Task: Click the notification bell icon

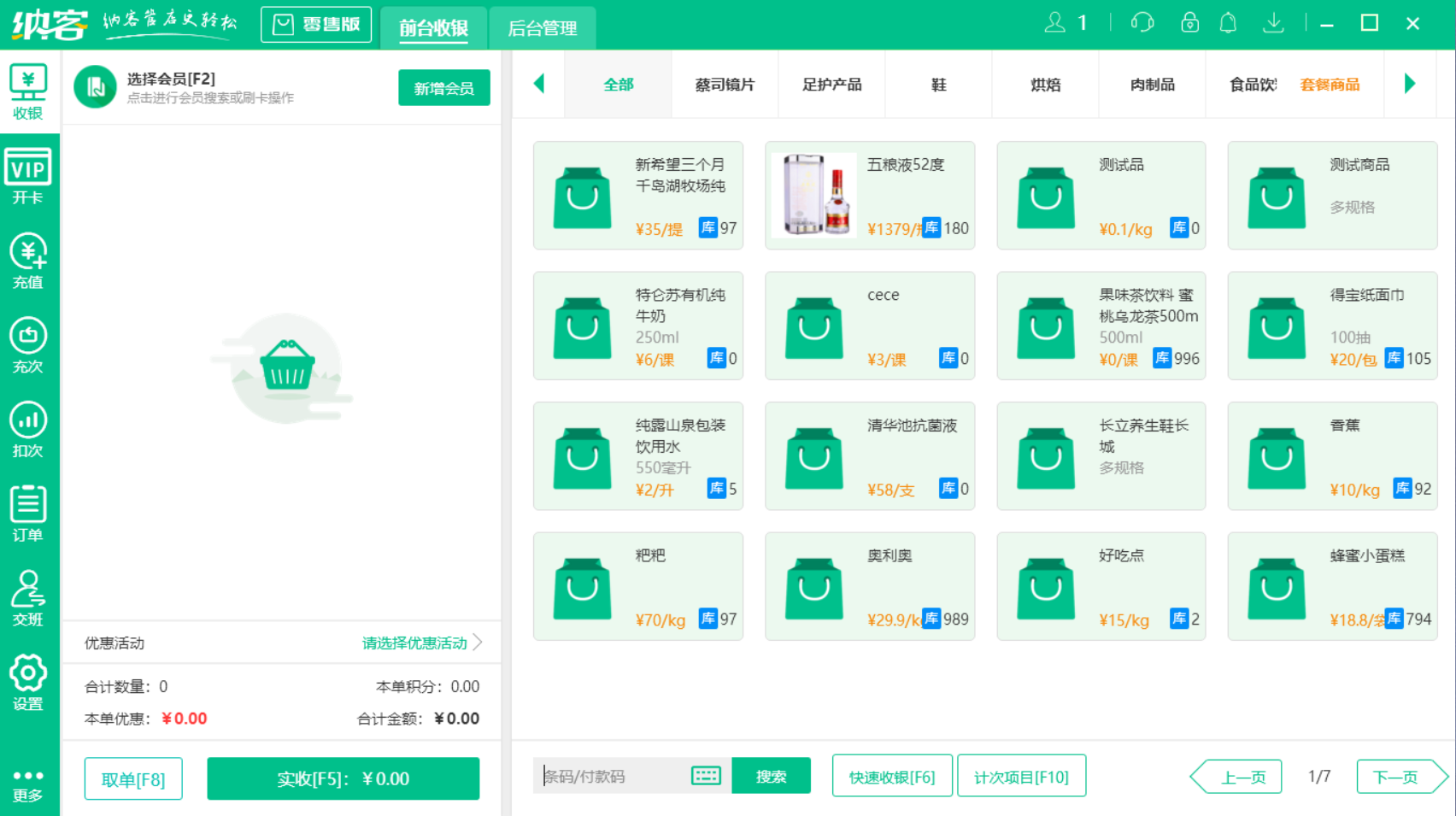Action: (1228, 23)
